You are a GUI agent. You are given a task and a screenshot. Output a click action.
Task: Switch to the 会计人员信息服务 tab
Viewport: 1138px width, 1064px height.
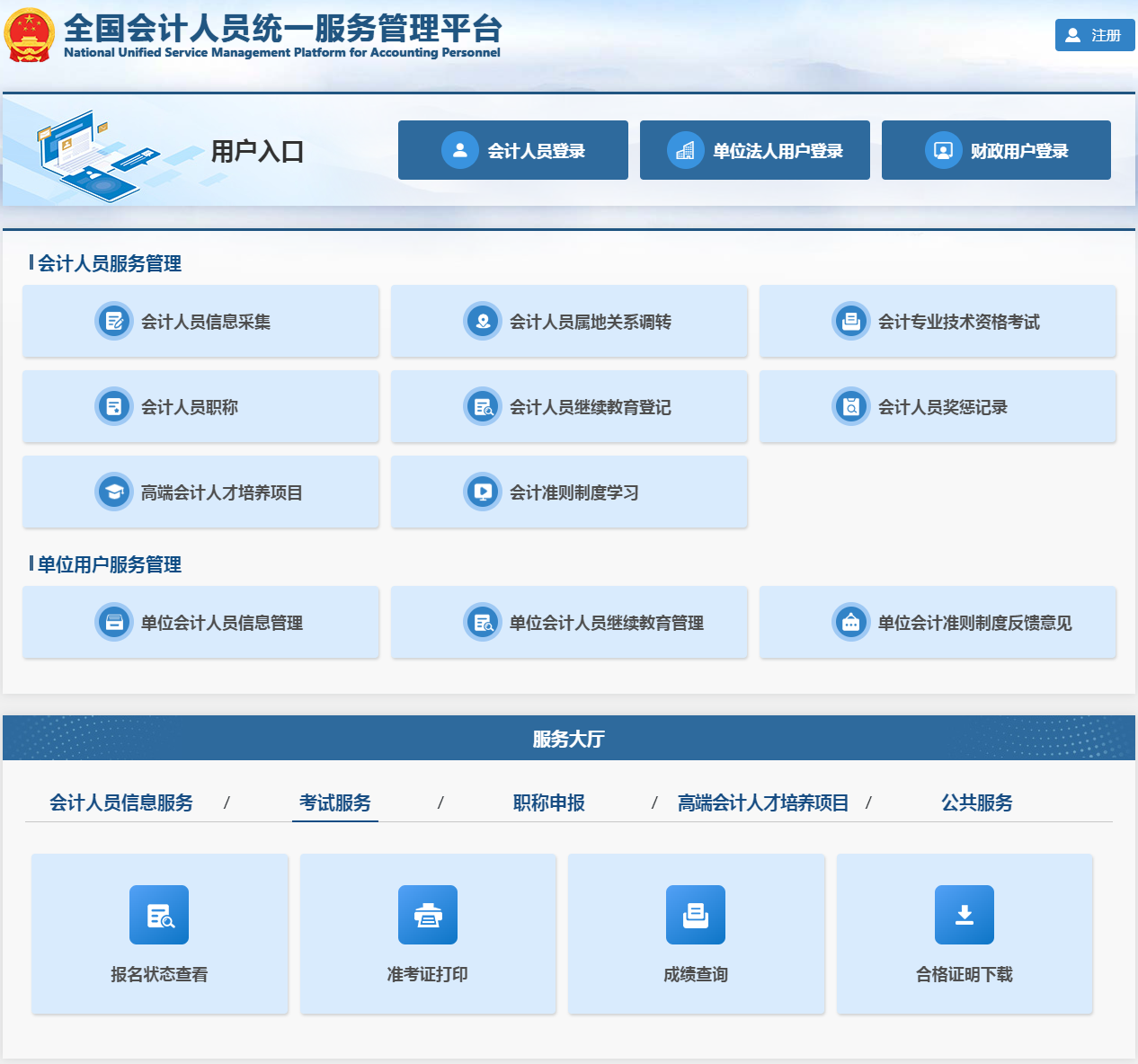(121, 802)
